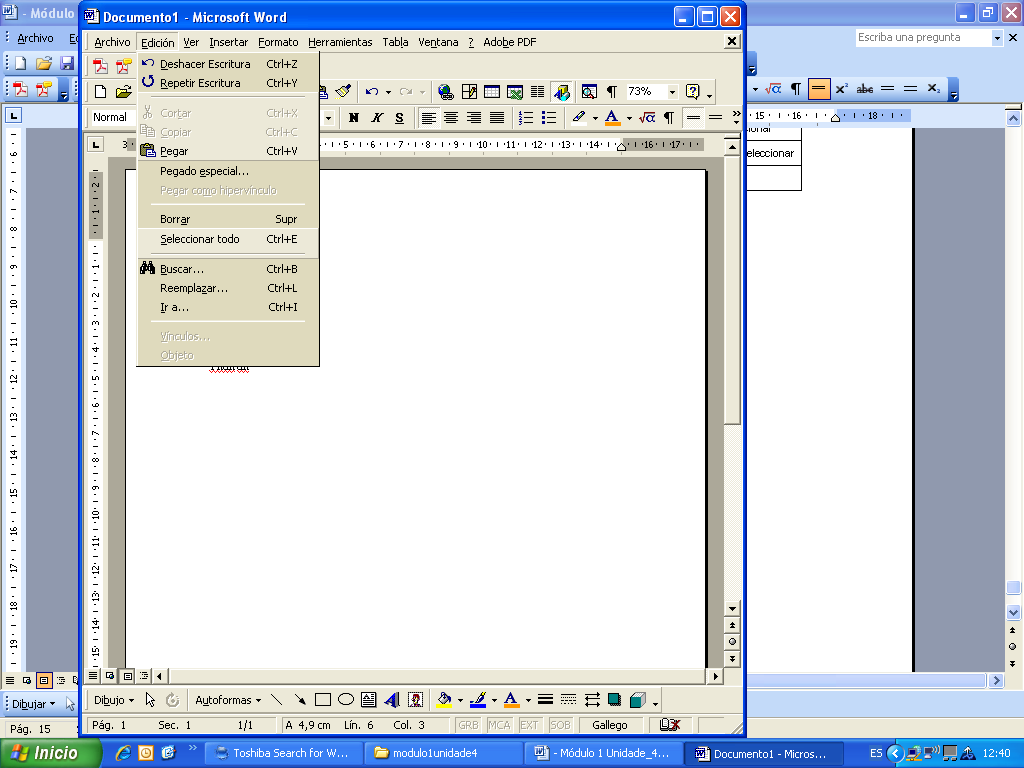Toggle show/hide paragraph marks next to zoom
1024x768 pixels.
[x=611, y=92]
